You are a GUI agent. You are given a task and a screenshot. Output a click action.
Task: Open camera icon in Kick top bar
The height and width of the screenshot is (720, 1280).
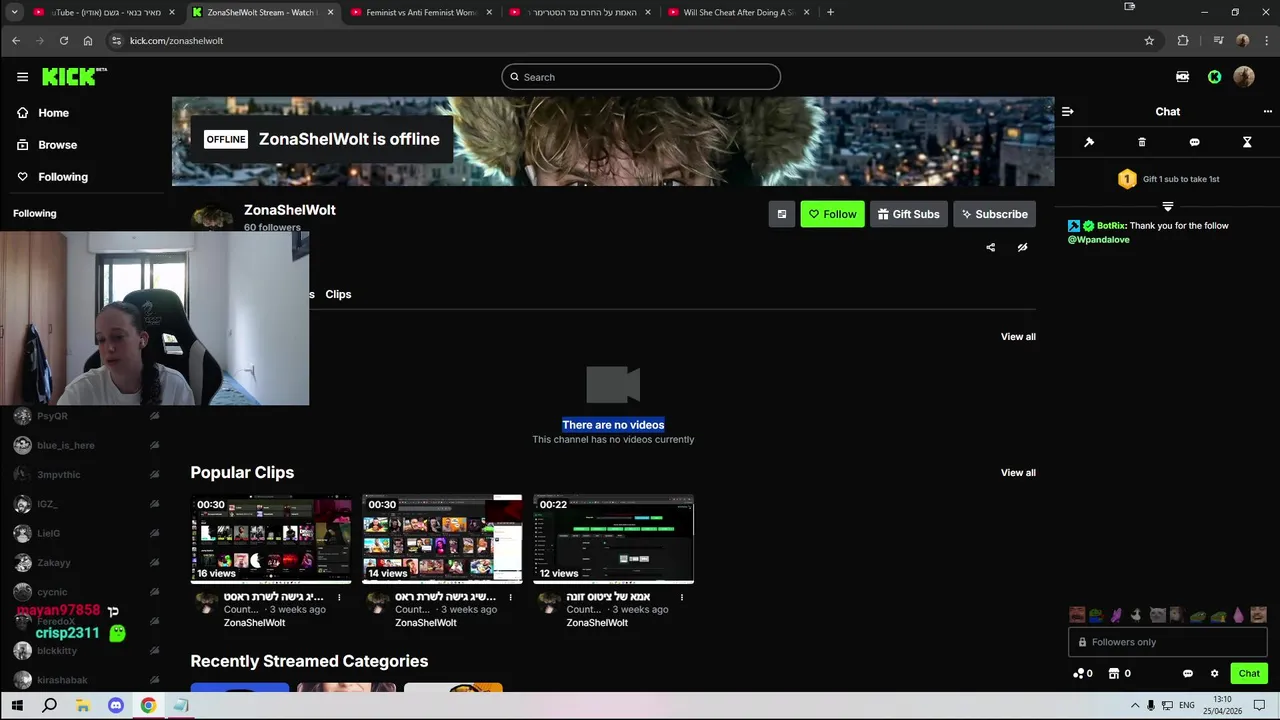[1182, 77]
